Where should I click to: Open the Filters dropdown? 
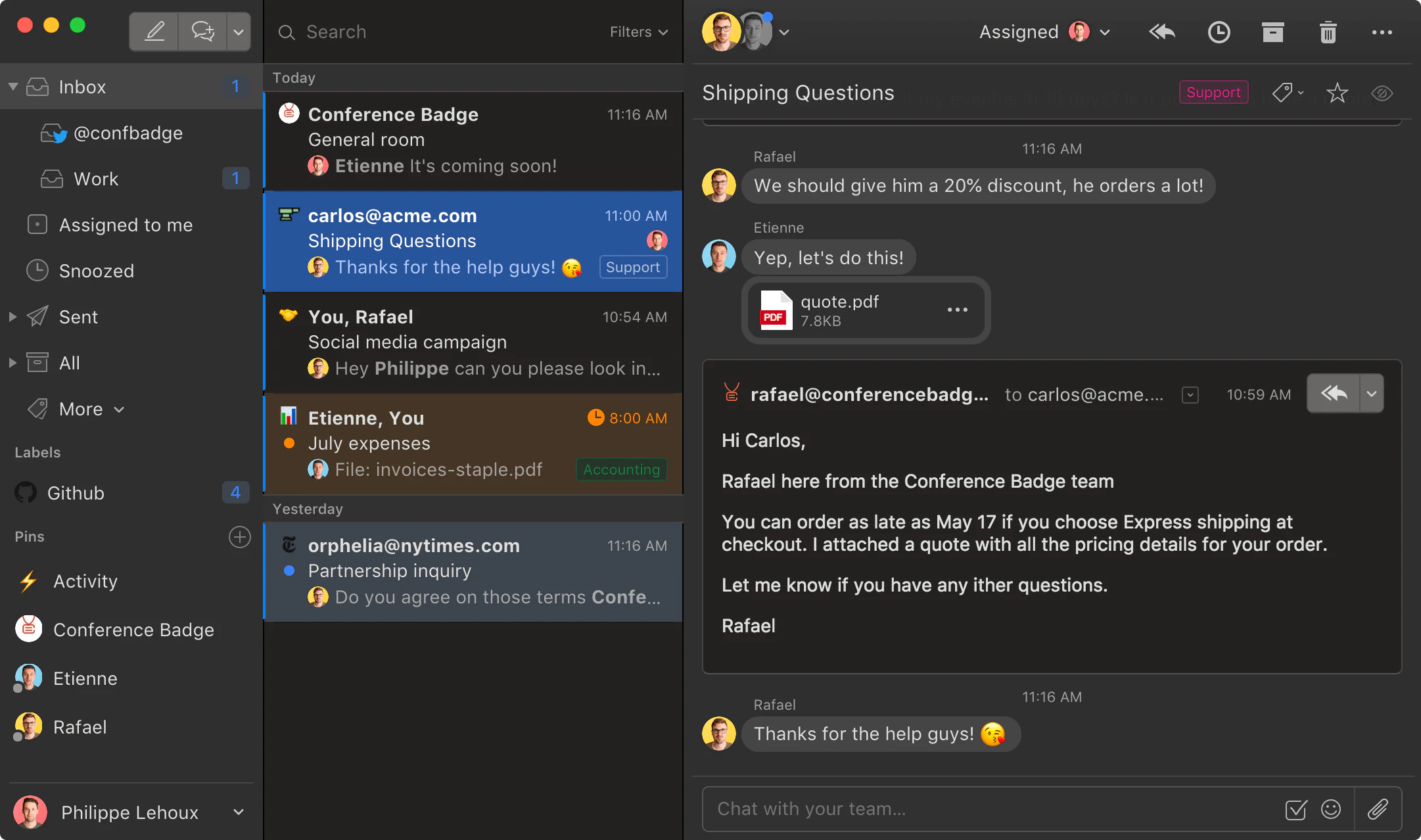(x=638, y=32)
